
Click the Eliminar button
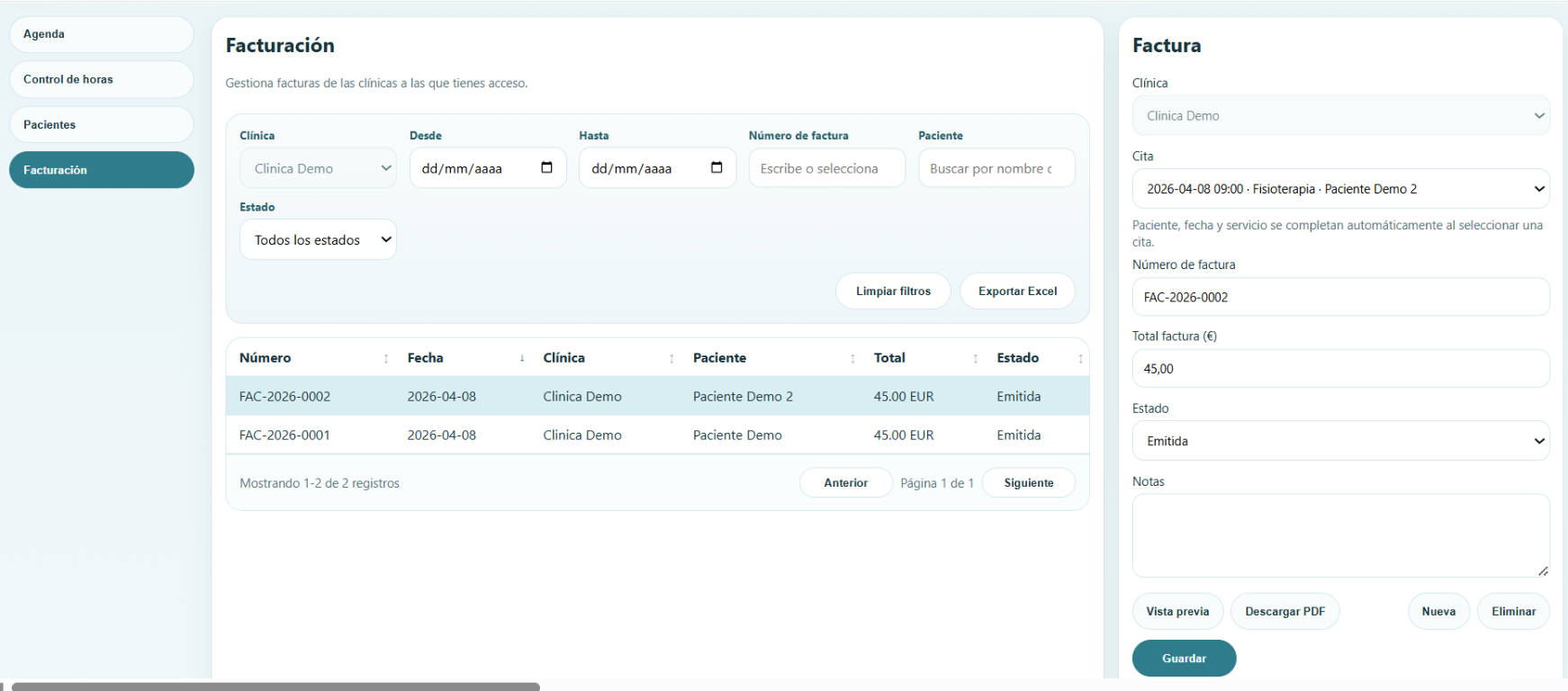click(1513, 611)
